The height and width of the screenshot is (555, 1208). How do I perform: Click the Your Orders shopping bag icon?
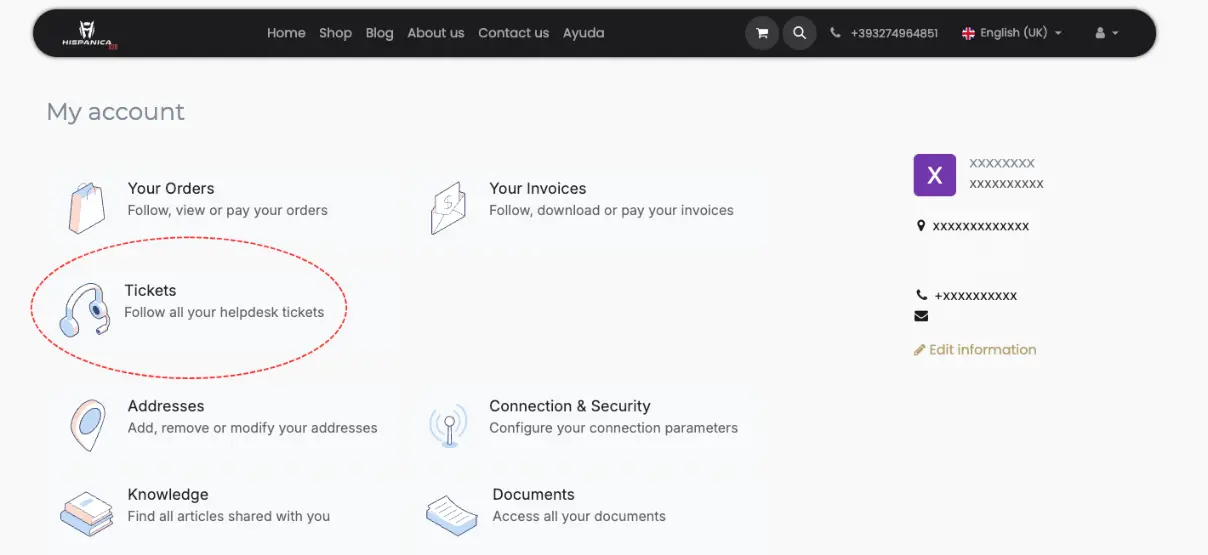86,207
